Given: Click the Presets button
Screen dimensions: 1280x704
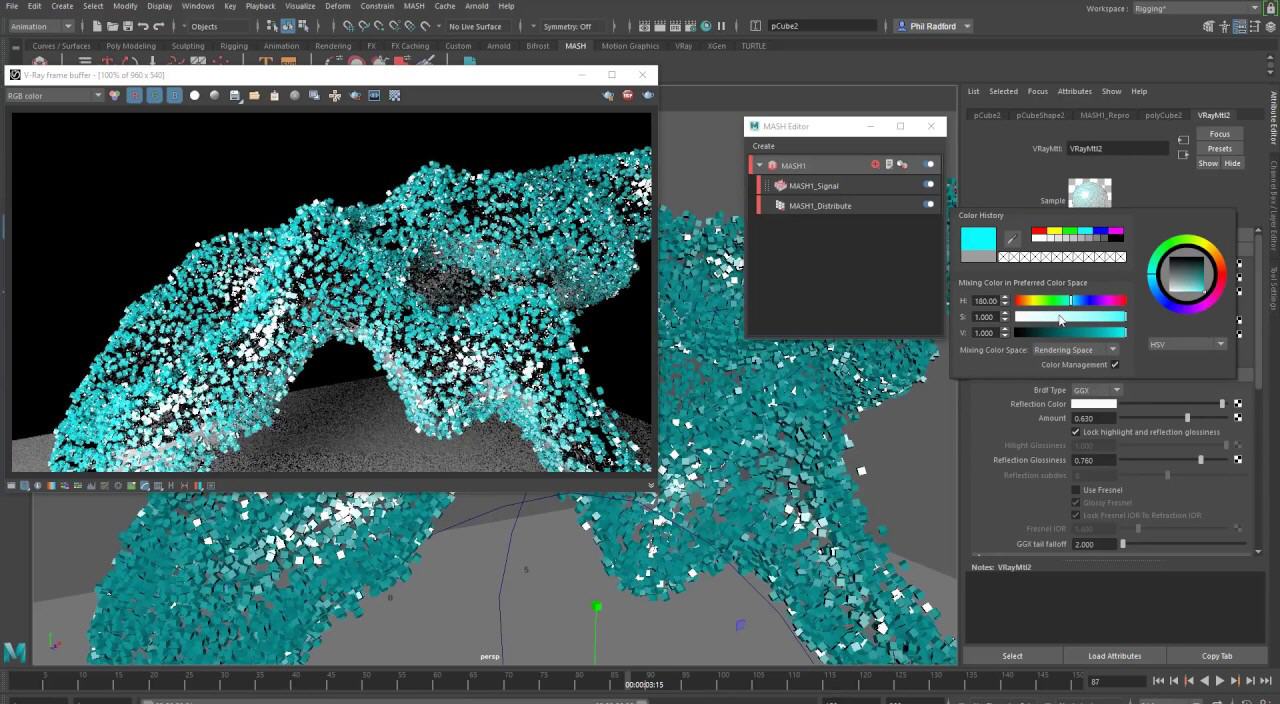Looking at the screenshot, I should coord(1220,149).
